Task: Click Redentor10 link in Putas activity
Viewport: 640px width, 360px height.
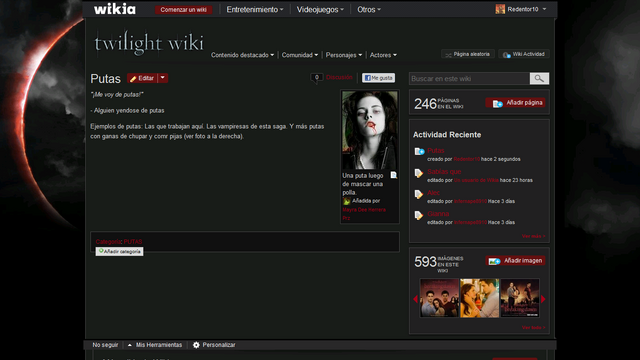Action: coord(467,159)
